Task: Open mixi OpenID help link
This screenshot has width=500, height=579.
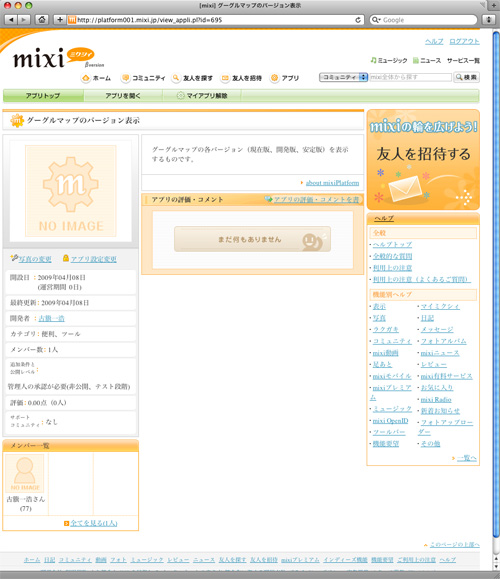Action: click(x=390, y=421)
